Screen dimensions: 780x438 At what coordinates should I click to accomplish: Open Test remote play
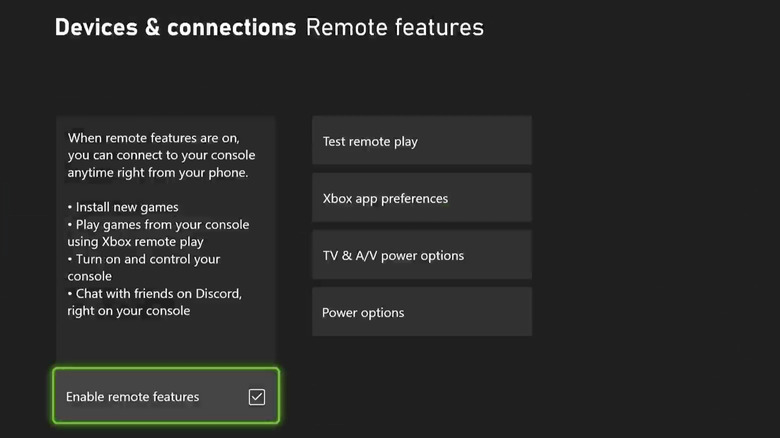(x=421, y=141)
